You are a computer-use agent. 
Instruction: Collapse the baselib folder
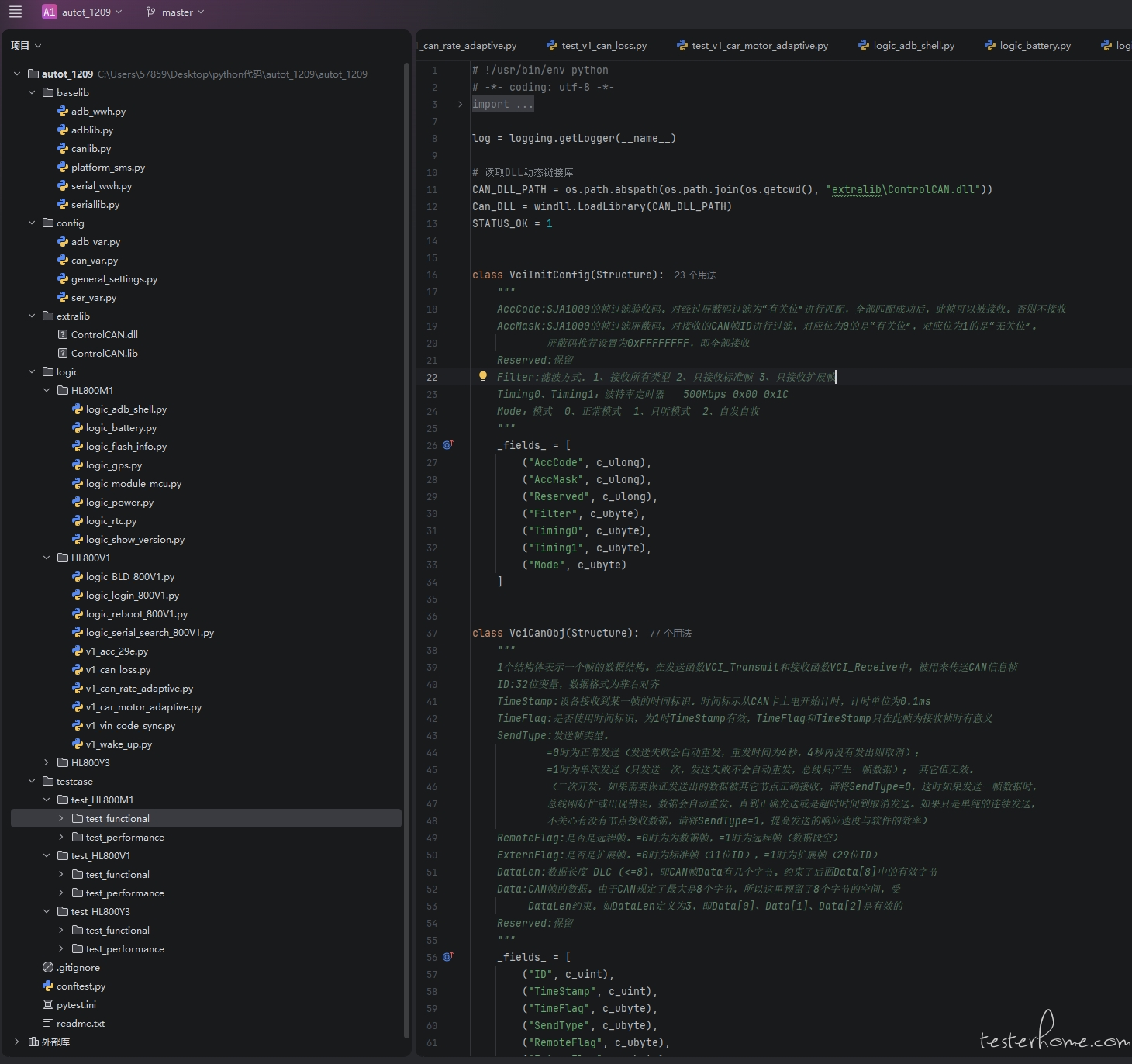click(x=32, y=92)
